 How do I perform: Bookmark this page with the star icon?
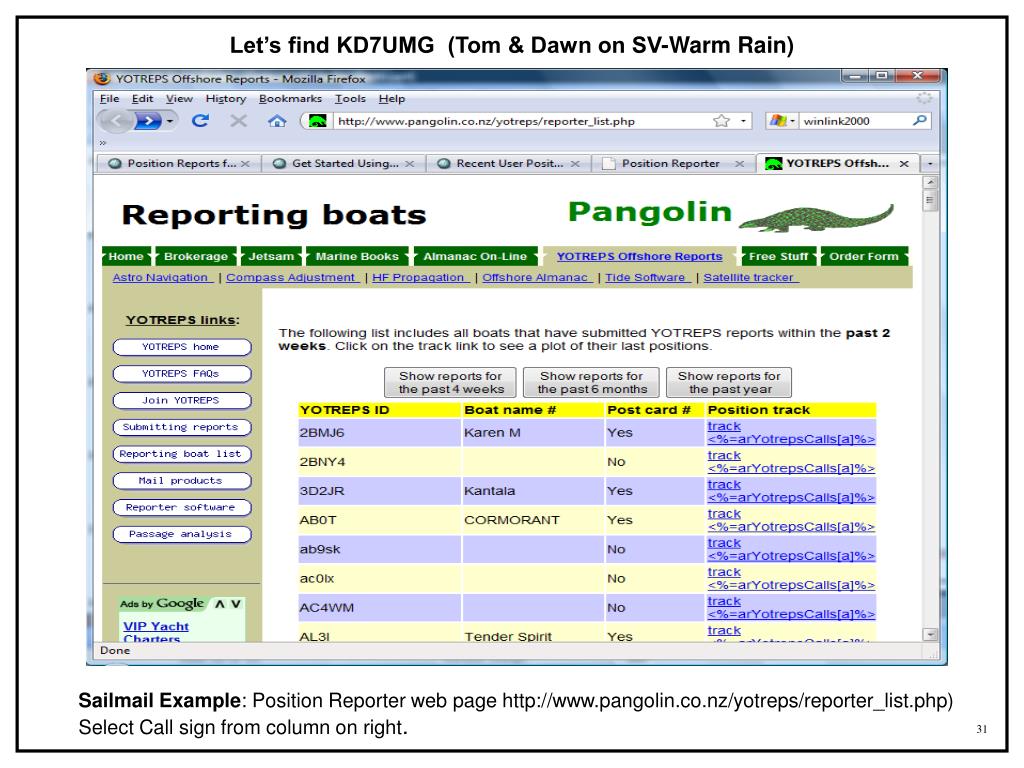click(x=721, y=121)
